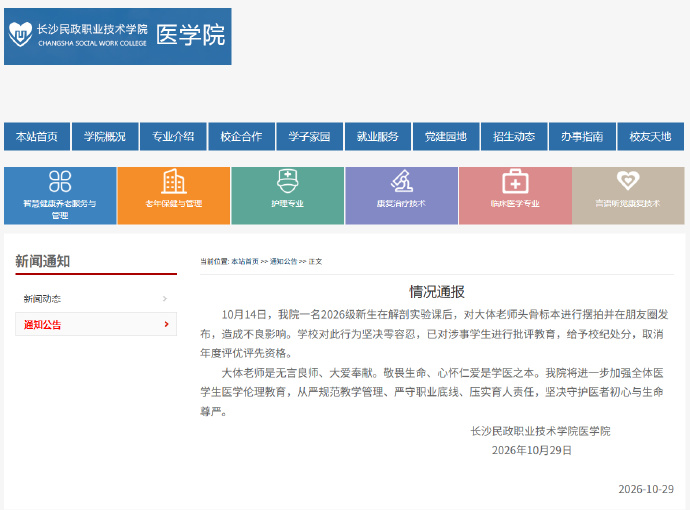Click the CHANGSHA SOCIAL WORK COLLEGE text
690x510 pixels.
click(92, 44)
